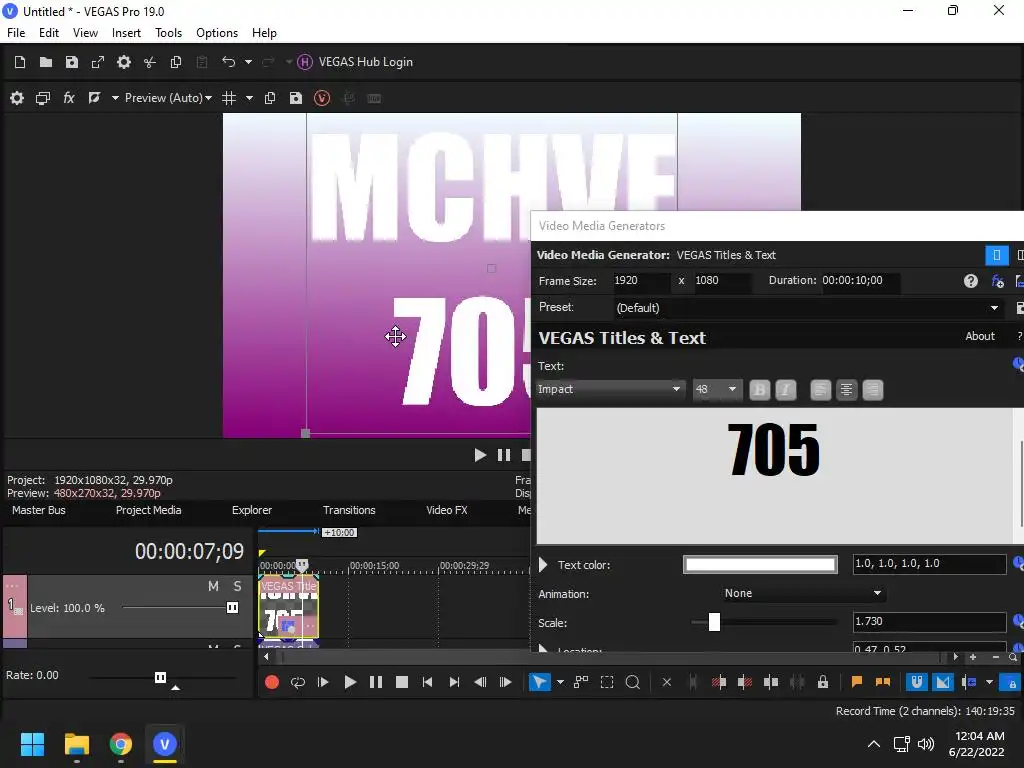
Task: Switch to the Explorer tab
Action: (251, 510)
